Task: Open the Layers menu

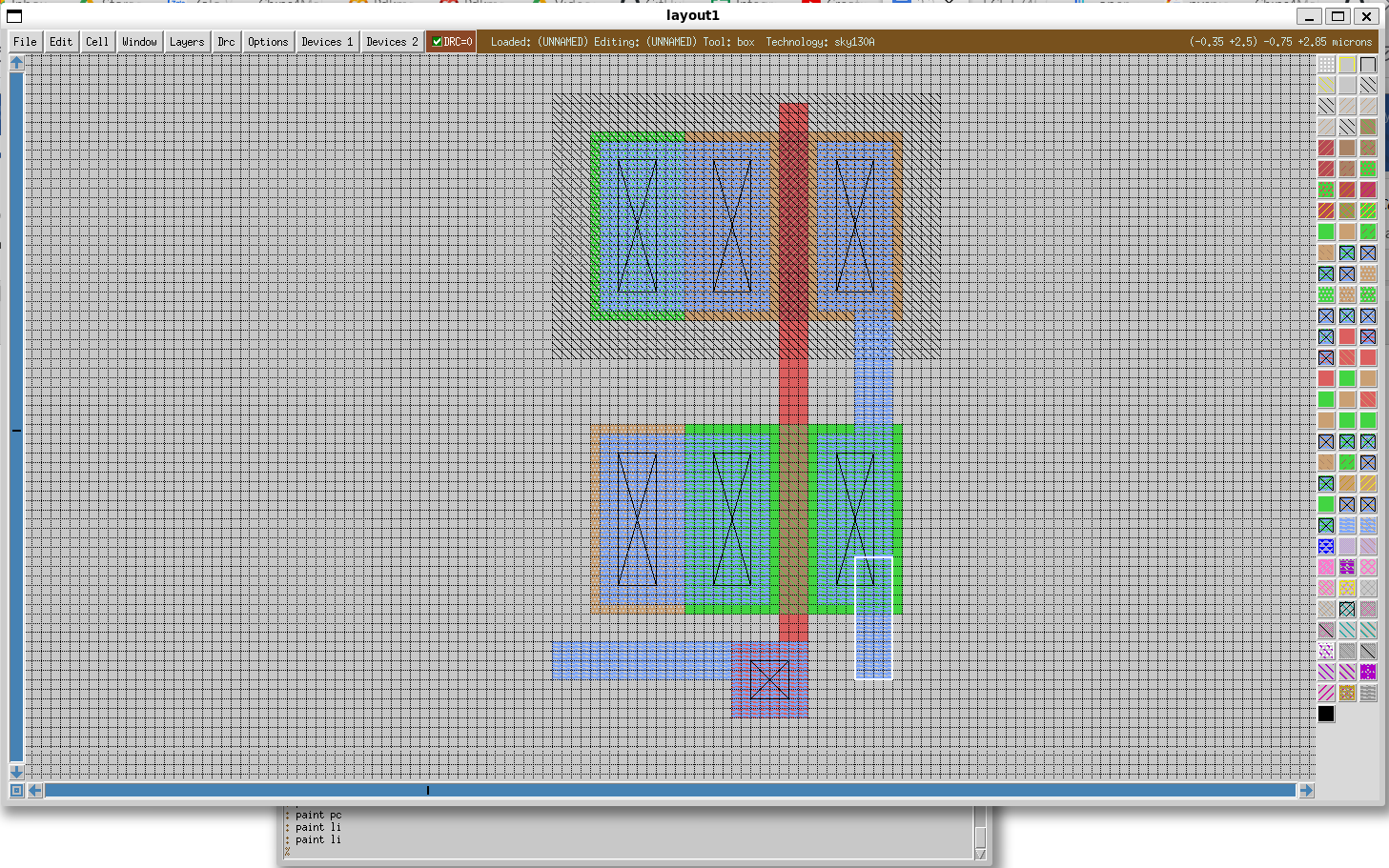Action: click(x=187, y=42)
